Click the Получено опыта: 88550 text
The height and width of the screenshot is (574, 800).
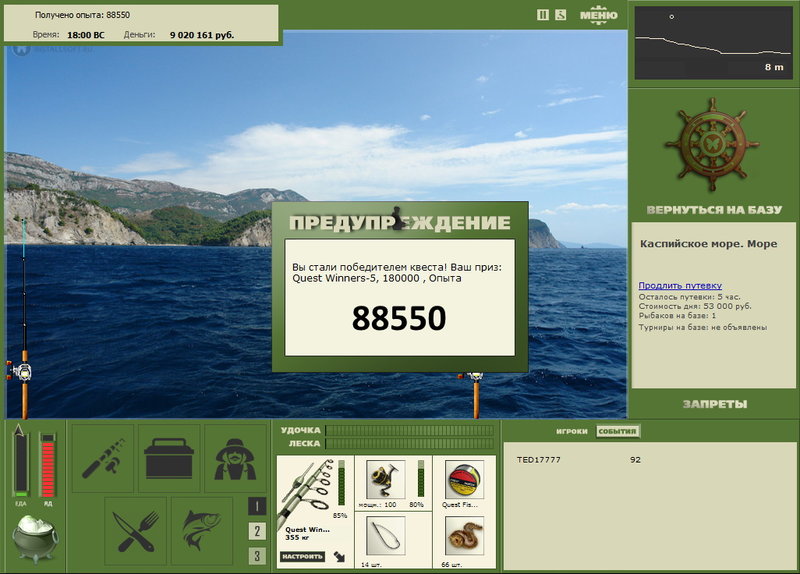point(82,15)
